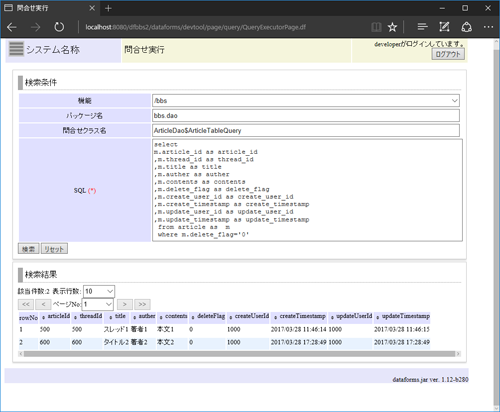This screenshot has height=412, width=500.
Task: Click the リセット button
Action: 54,249
